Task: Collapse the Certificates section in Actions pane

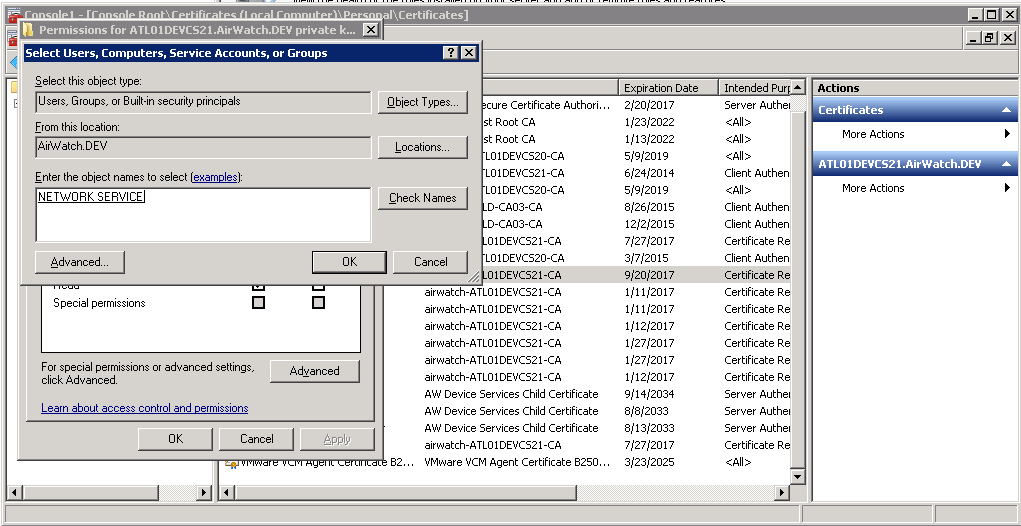Action: tap(1006, 110)
